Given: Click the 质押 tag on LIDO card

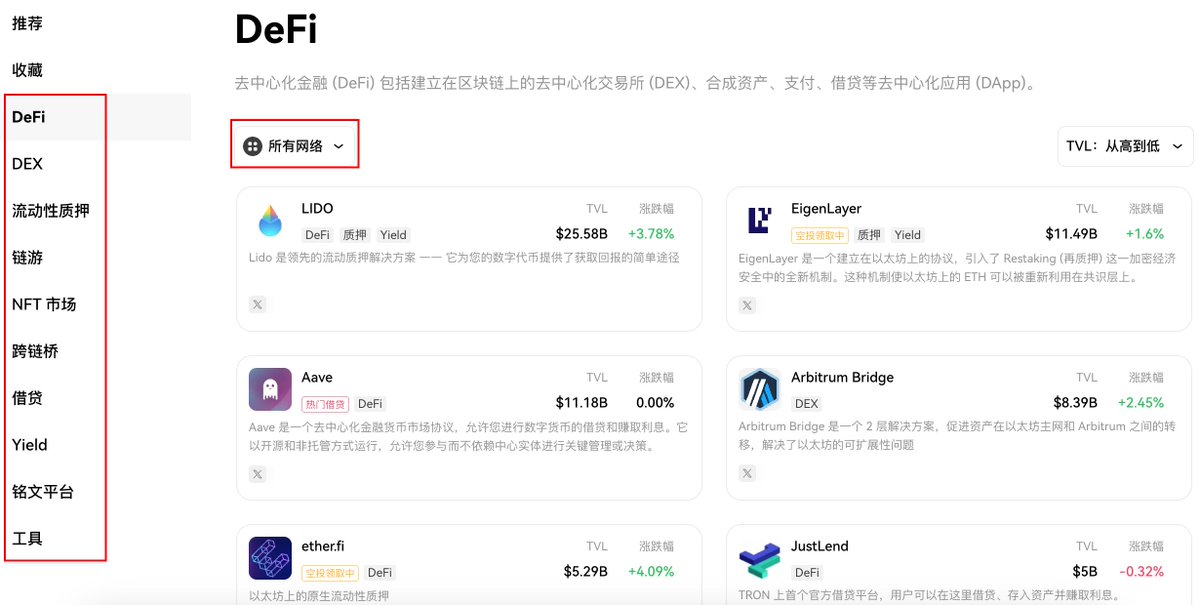Looking at the screenshot, I should click(355, 235).
